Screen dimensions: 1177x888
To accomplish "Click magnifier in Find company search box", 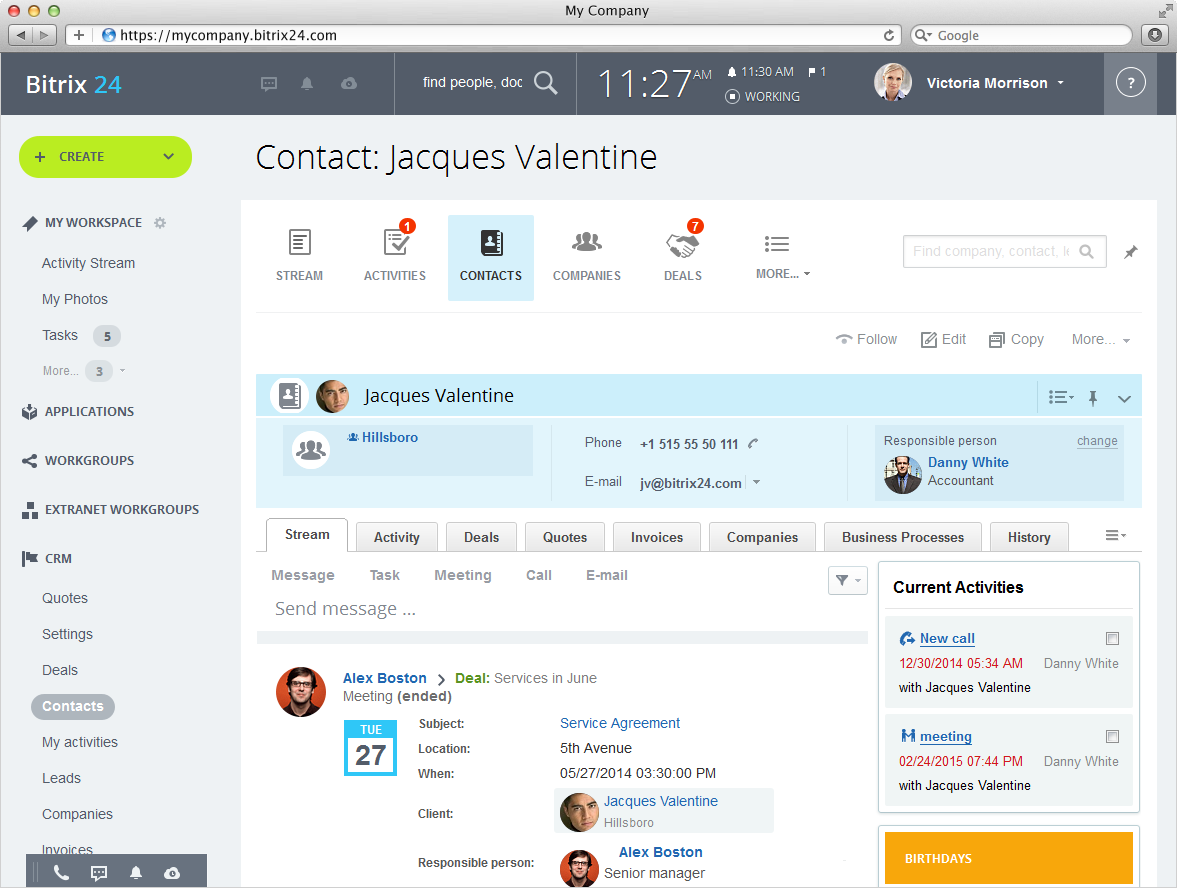I will click(x=1086, y=251).
